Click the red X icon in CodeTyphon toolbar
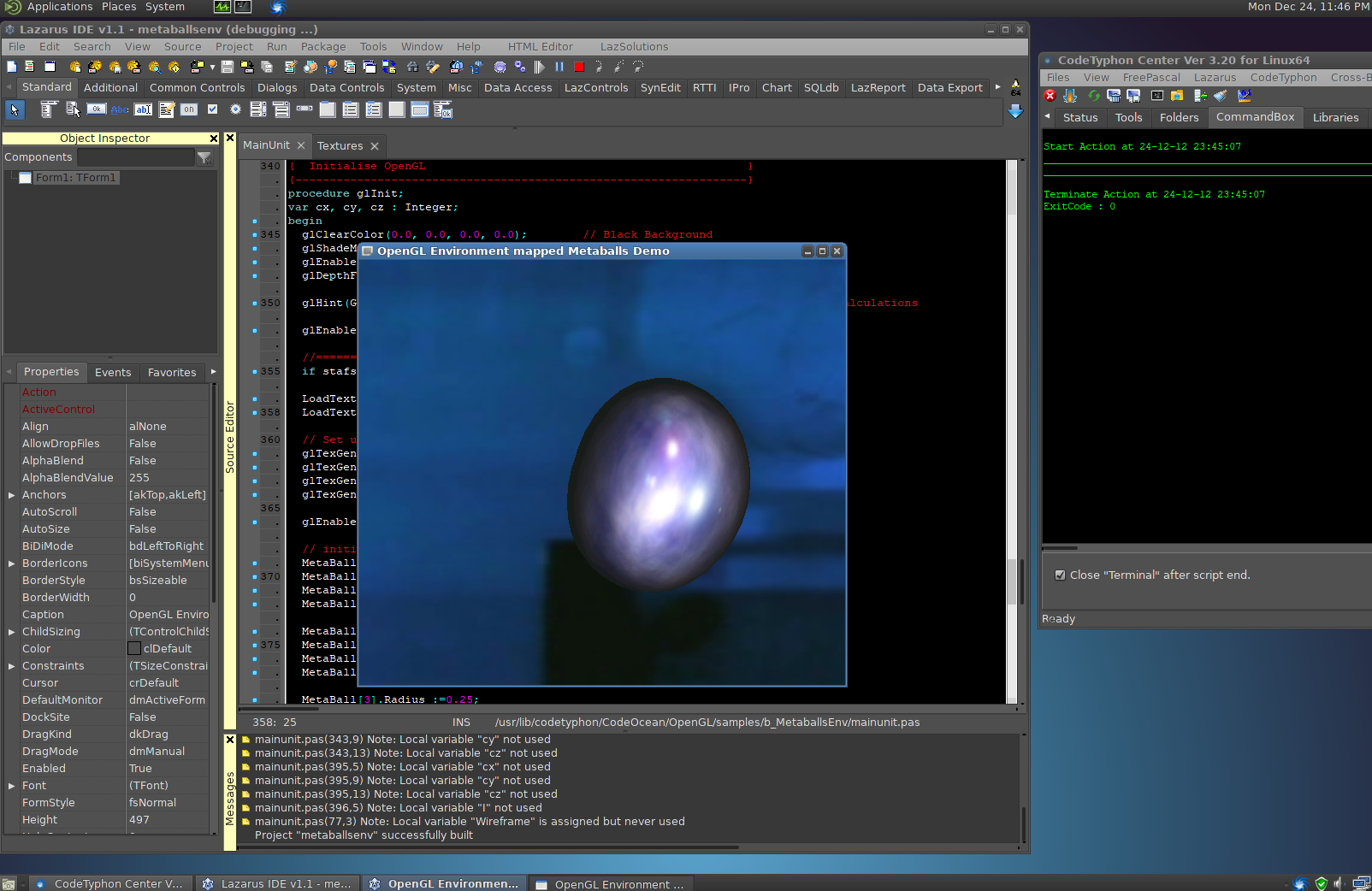The height and width of the screenshot is (891, 1372). click(1050, 96)
